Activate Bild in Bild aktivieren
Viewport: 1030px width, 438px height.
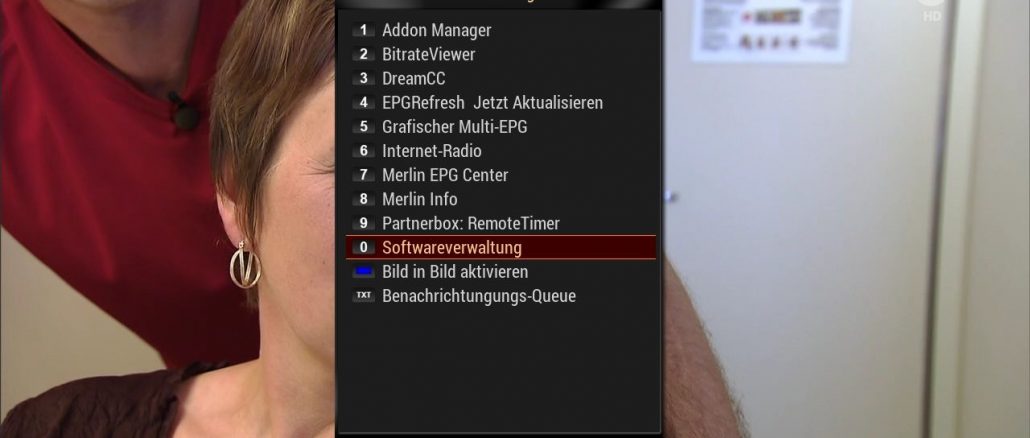pyautogui.click(x=501, y=271)
